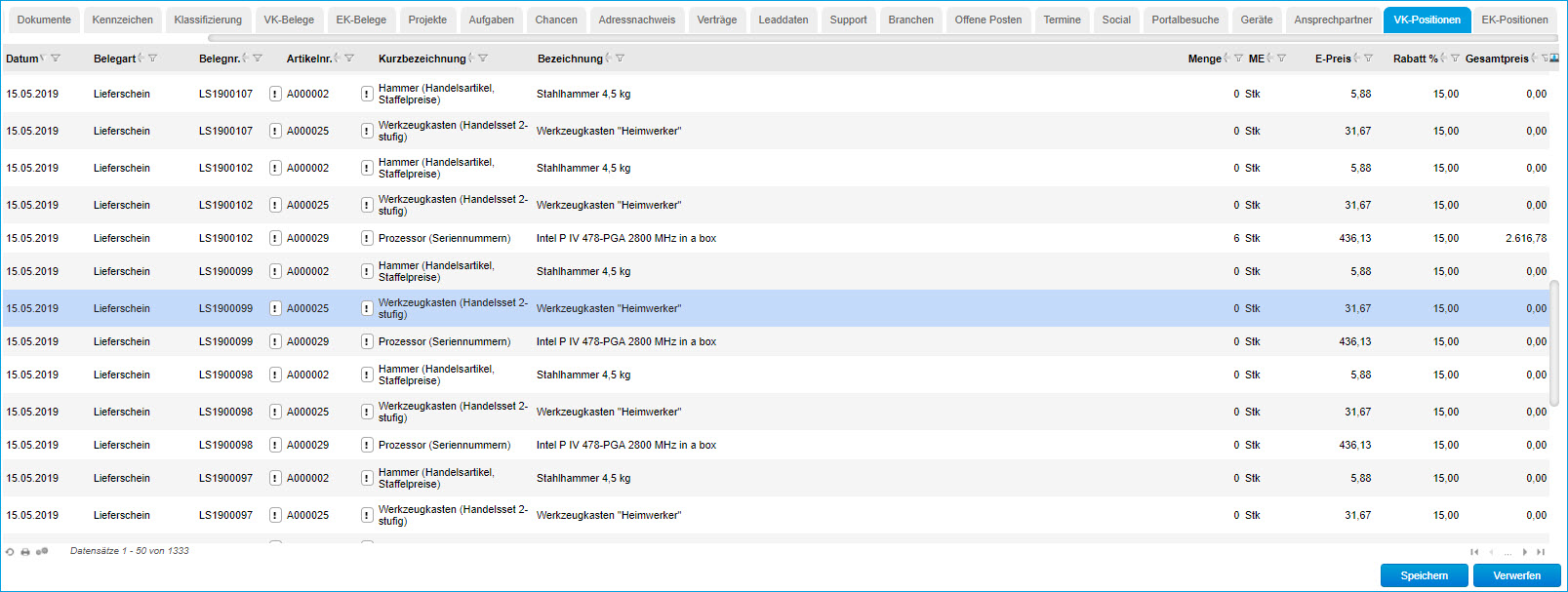Select the VK-Positionen tab
This screenshot has width=1568, height=592.
[x=1427, y=20]
